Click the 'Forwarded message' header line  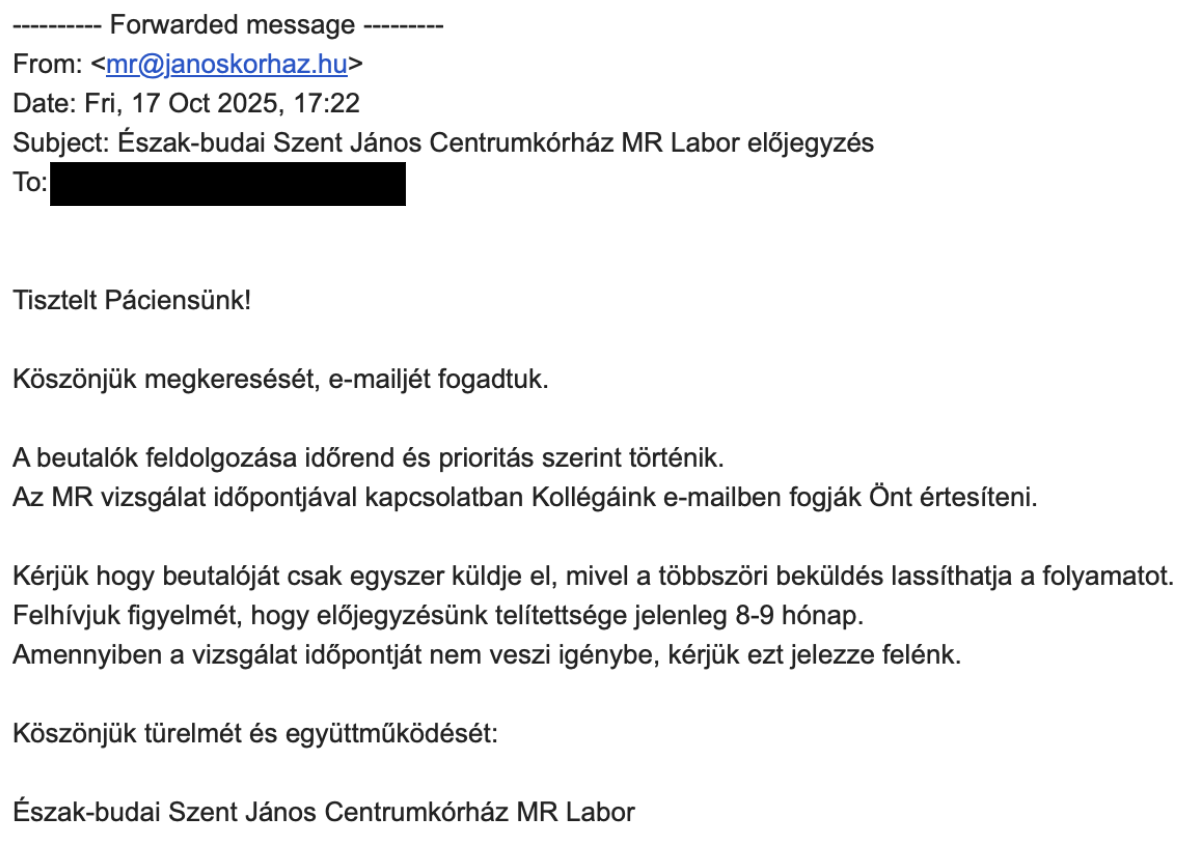(228, 25)
